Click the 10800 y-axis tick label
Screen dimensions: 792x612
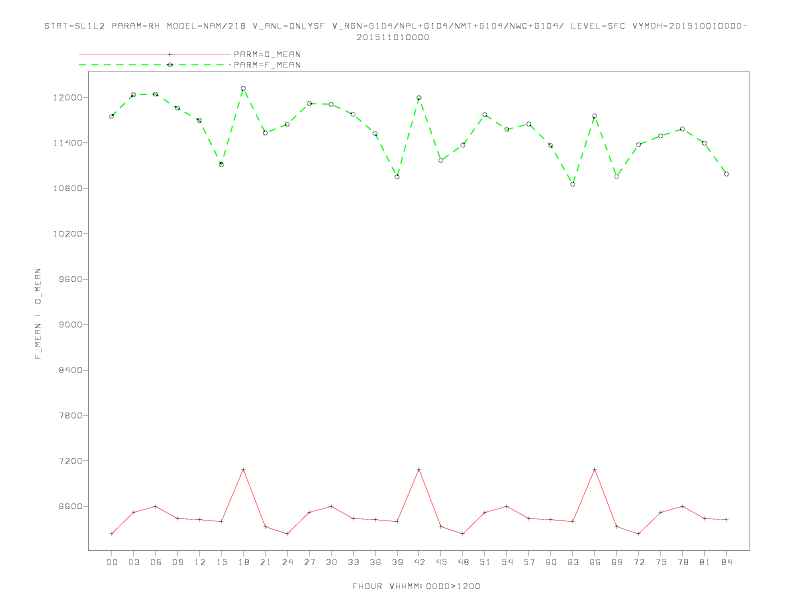[x=67, y=188]
